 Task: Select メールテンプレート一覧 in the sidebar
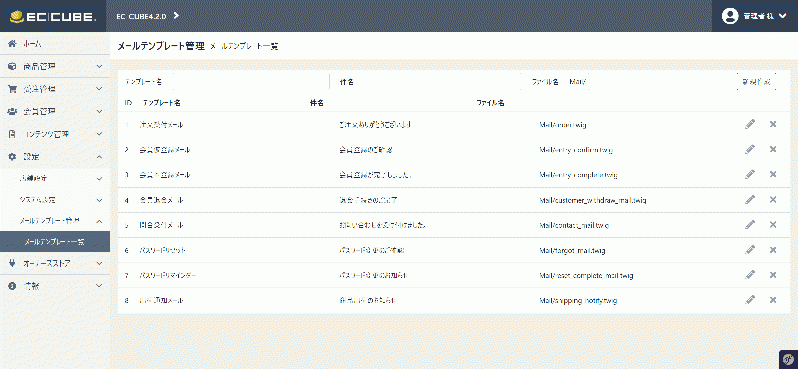(54, 242)
